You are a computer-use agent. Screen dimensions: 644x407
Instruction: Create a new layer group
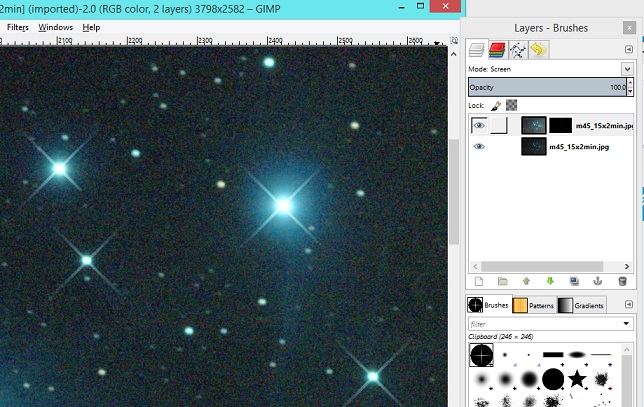(x=502, y=282)
